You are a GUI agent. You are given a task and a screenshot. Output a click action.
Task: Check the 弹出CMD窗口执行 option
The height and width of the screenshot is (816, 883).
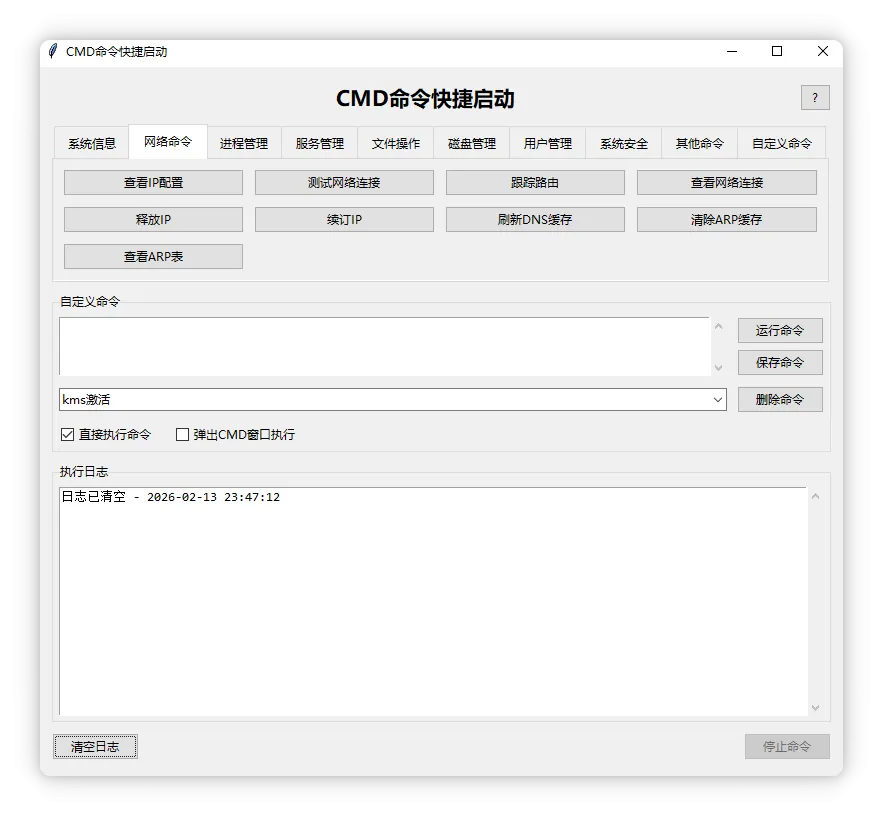182,434
